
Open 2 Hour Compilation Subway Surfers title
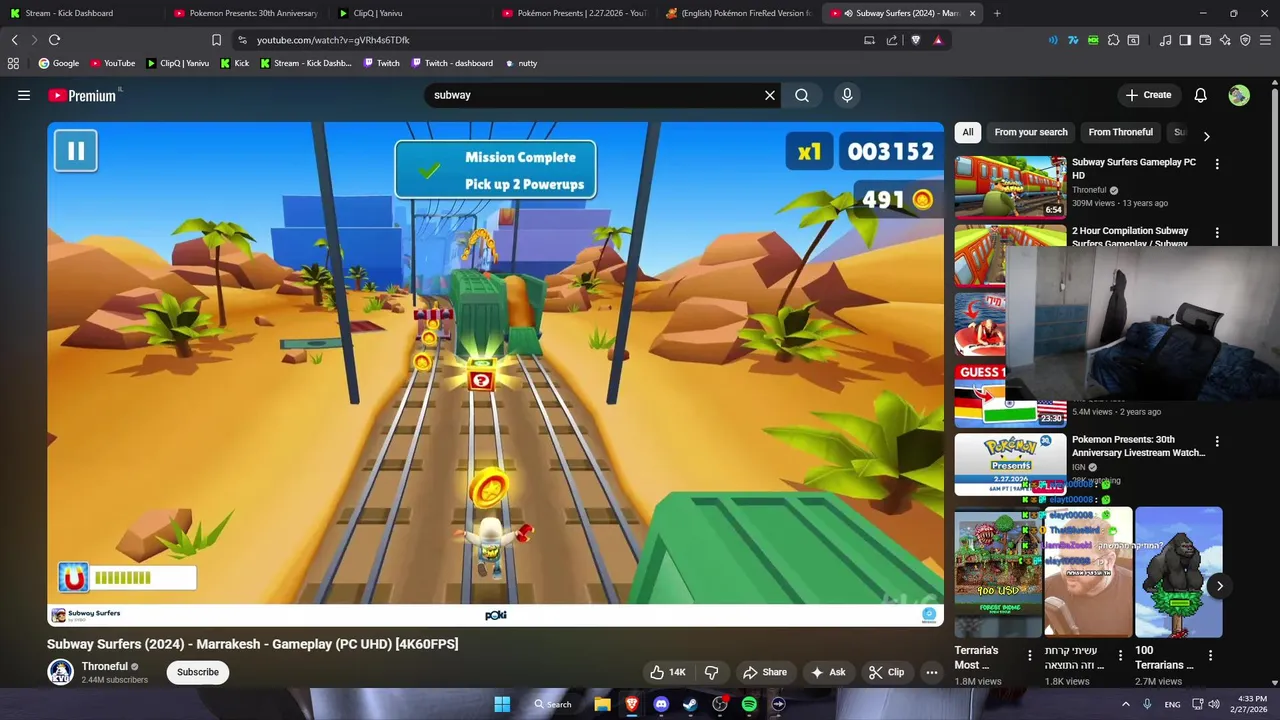tap(1130, 237)
